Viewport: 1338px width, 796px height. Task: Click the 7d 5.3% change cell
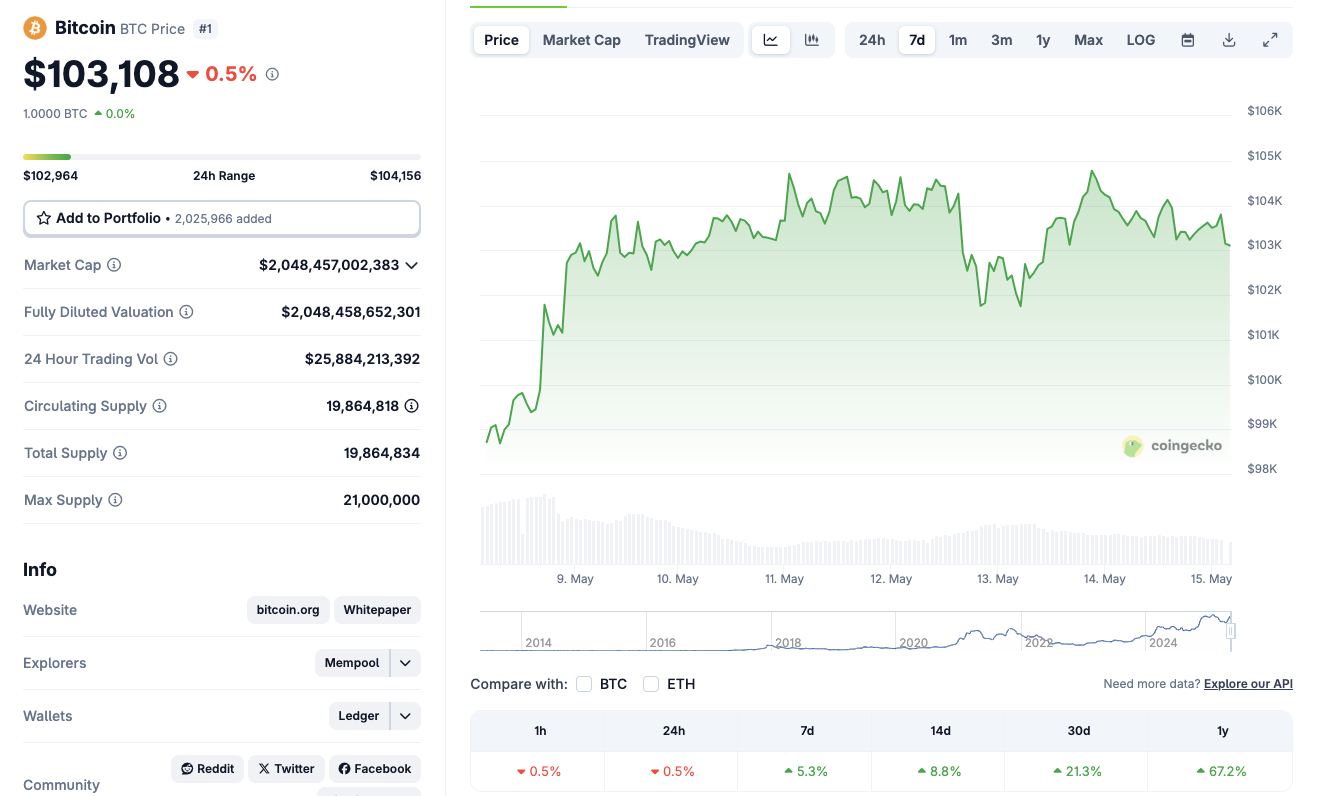tap(807, 771)
